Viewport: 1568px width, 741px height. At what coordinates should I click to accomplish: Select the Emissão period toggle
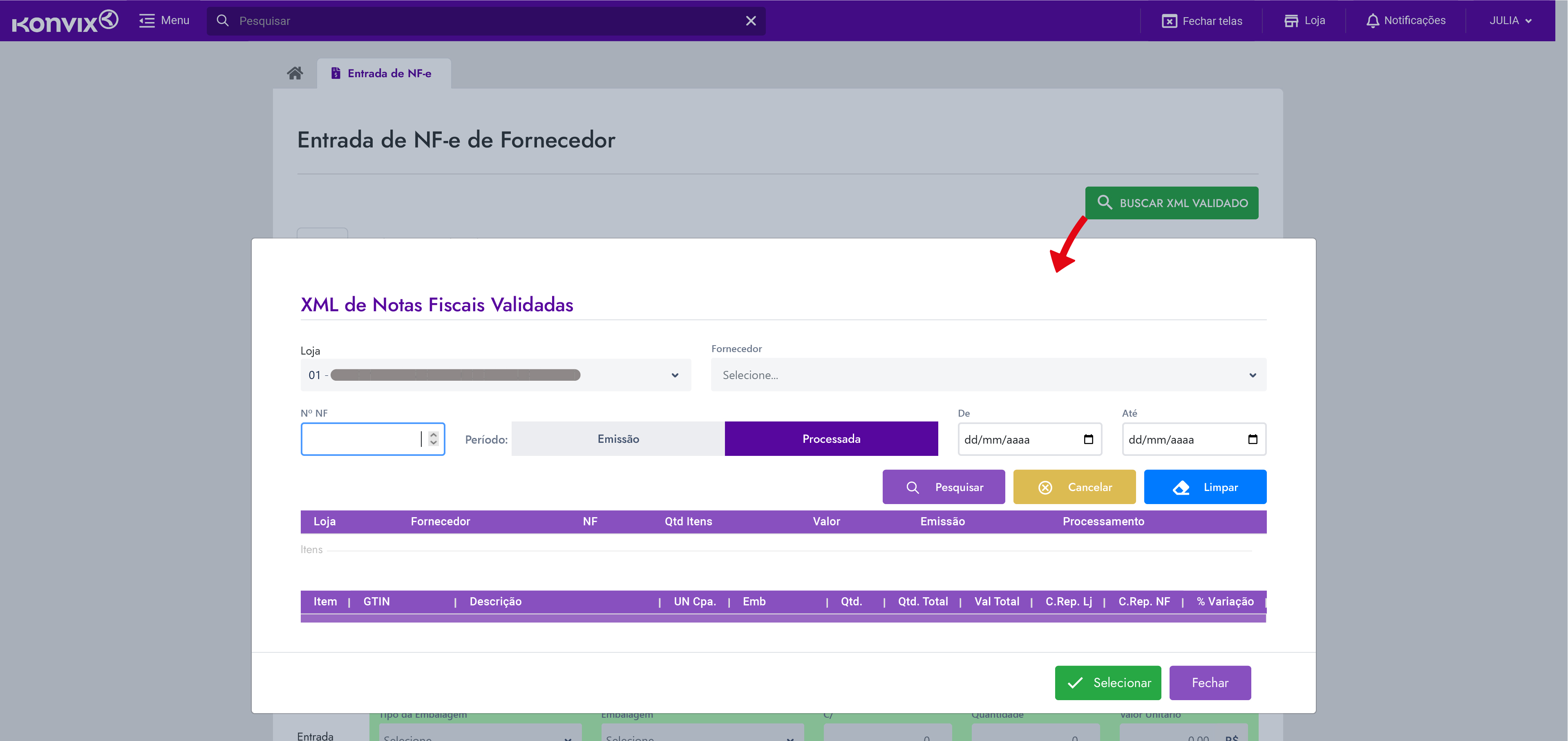click(x=618, y=439)
